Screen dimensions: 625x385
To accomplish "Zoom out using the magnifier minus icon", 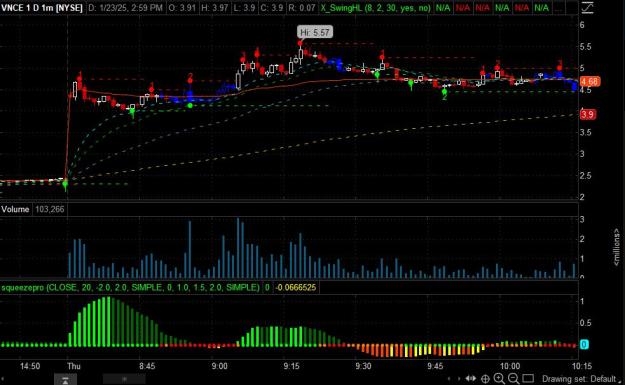I will pos(513,379).
